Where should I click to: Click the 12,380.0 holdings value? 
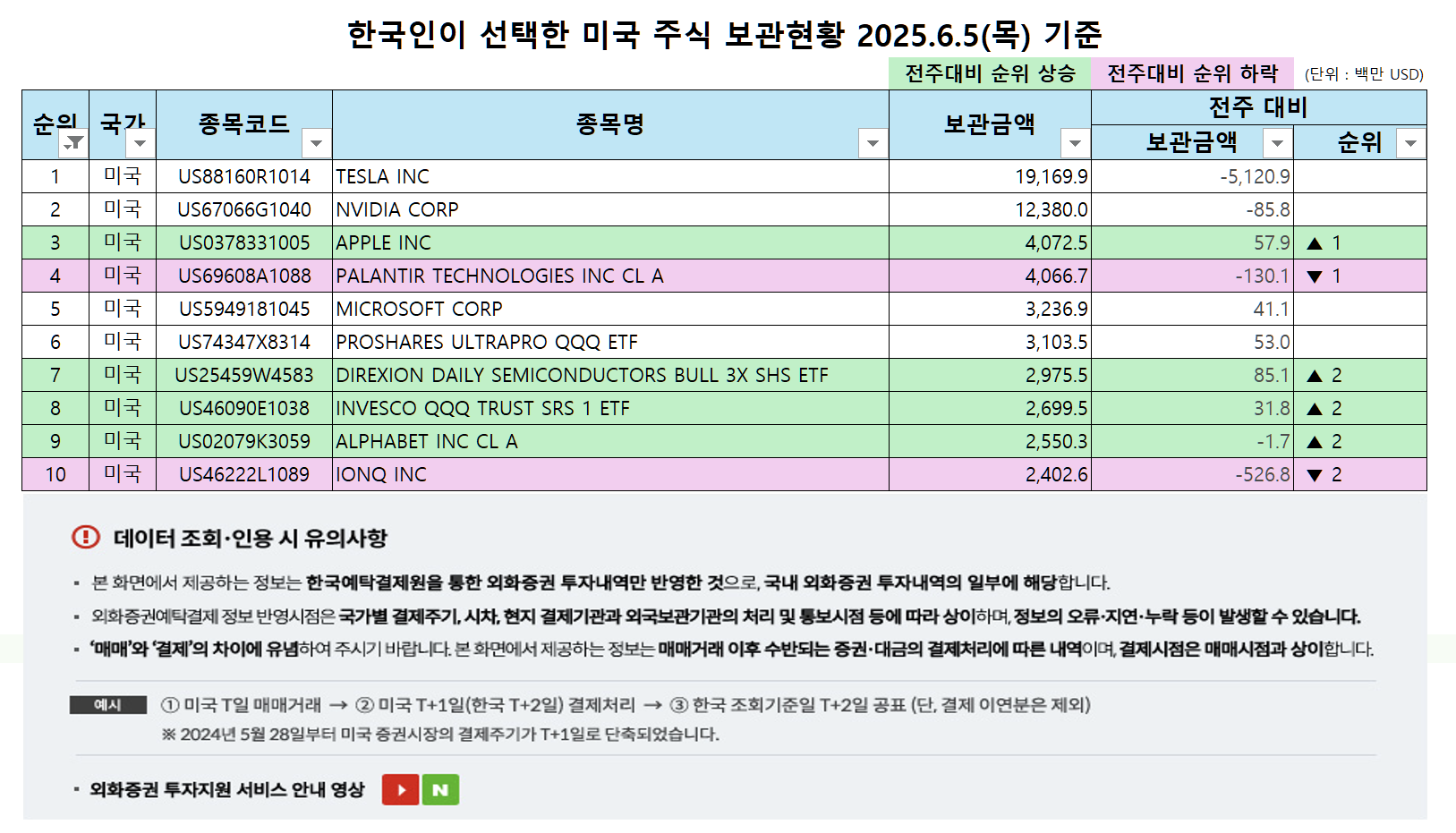tap(1052, 210)
